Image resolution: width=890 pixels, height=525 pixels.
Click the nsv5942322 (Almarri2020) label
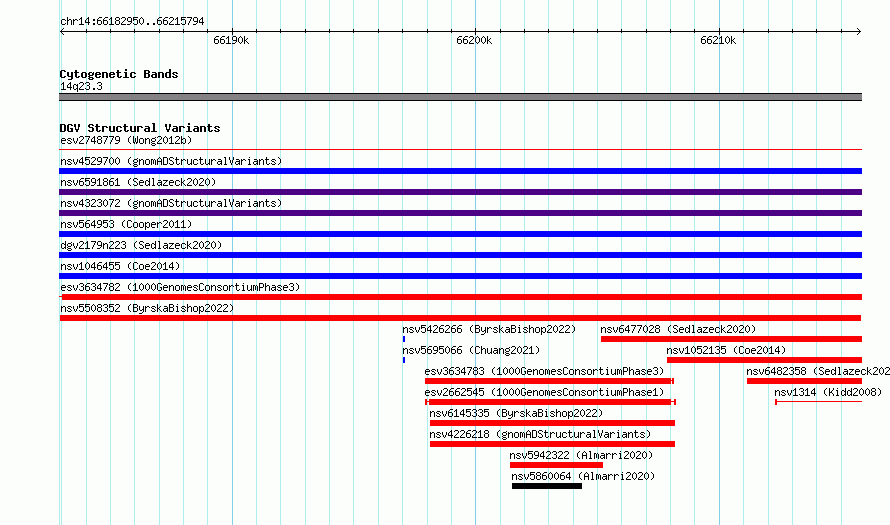click(581, 455)
